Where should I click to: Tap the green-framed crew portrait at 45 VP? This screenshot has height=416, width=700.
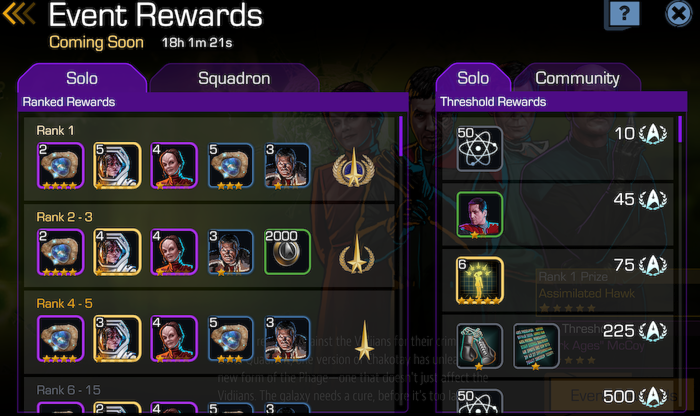(479, 215)
